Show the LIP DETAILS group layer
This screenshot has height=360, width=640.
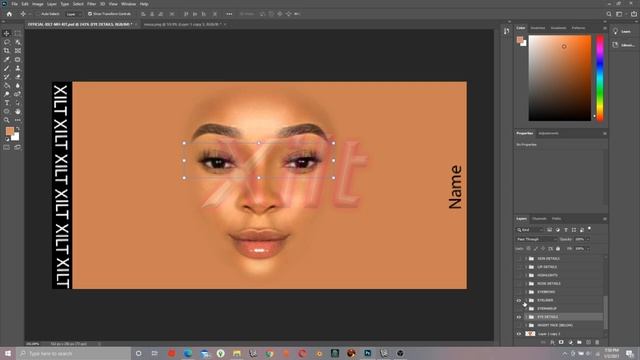pyautogui.click(x=519, y=267)
